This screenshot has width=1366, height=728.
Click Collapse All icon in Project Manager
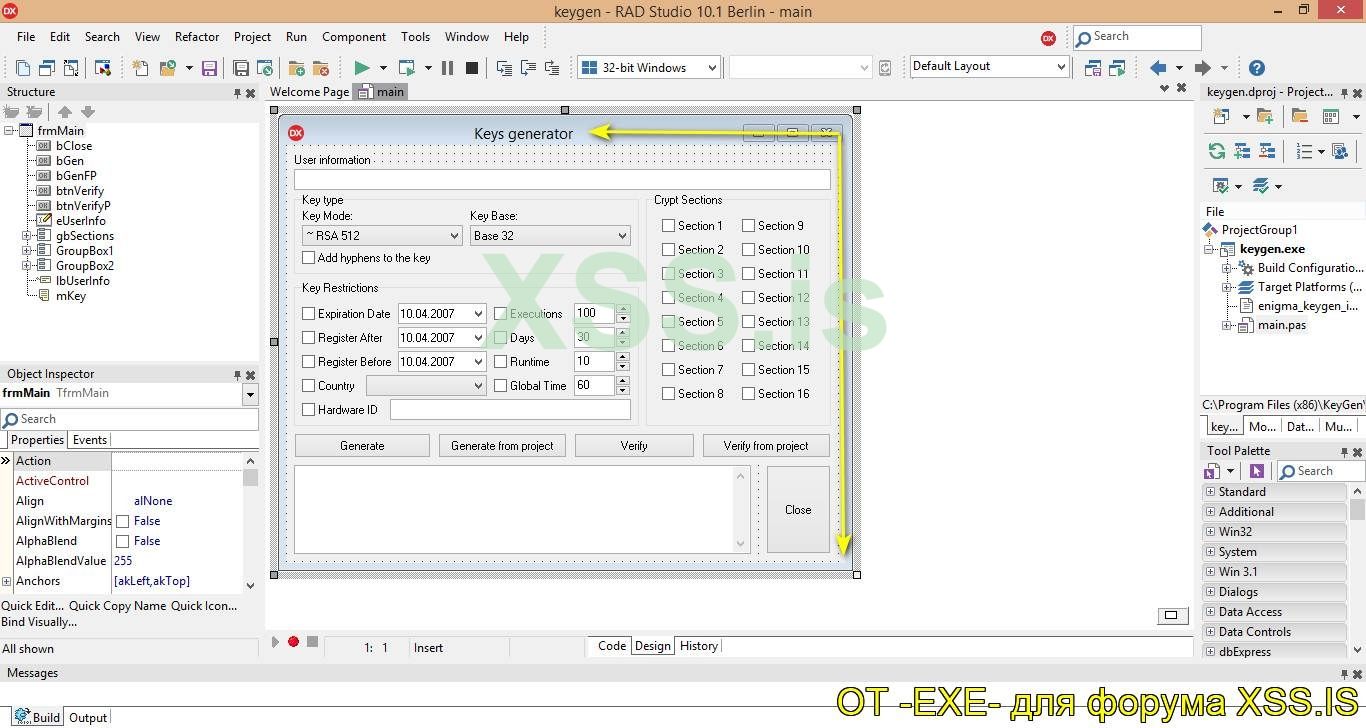pyautogui.click(x=1267, y=151)
